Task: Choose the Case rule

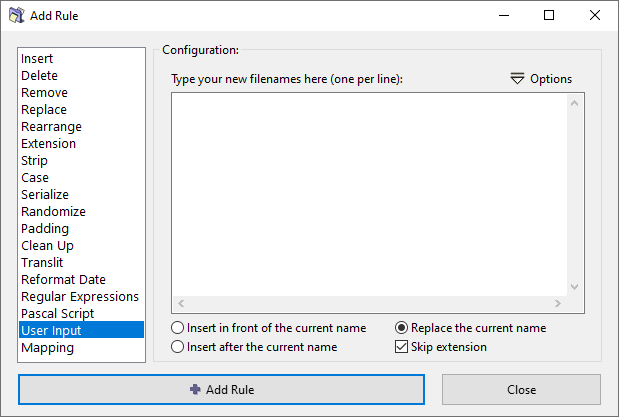Action: 81,177
